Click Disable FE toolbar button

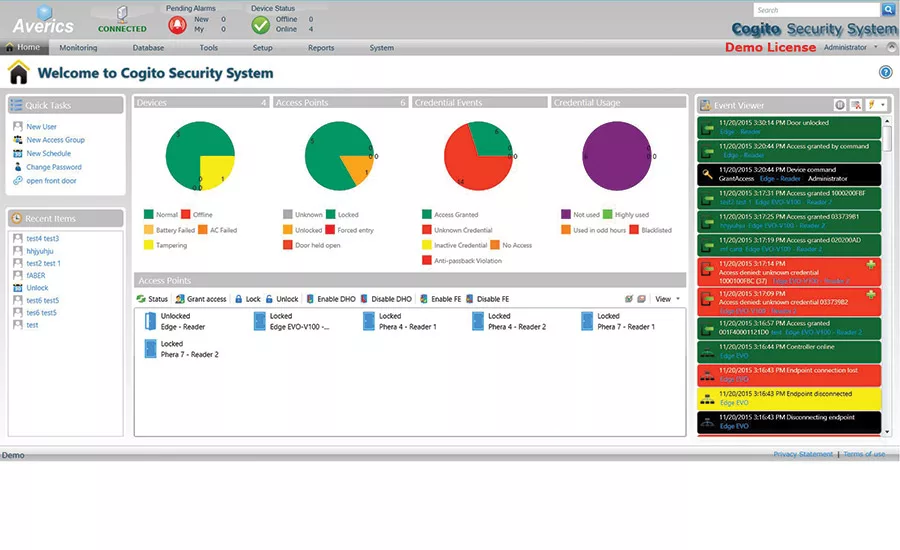(487, 299)
